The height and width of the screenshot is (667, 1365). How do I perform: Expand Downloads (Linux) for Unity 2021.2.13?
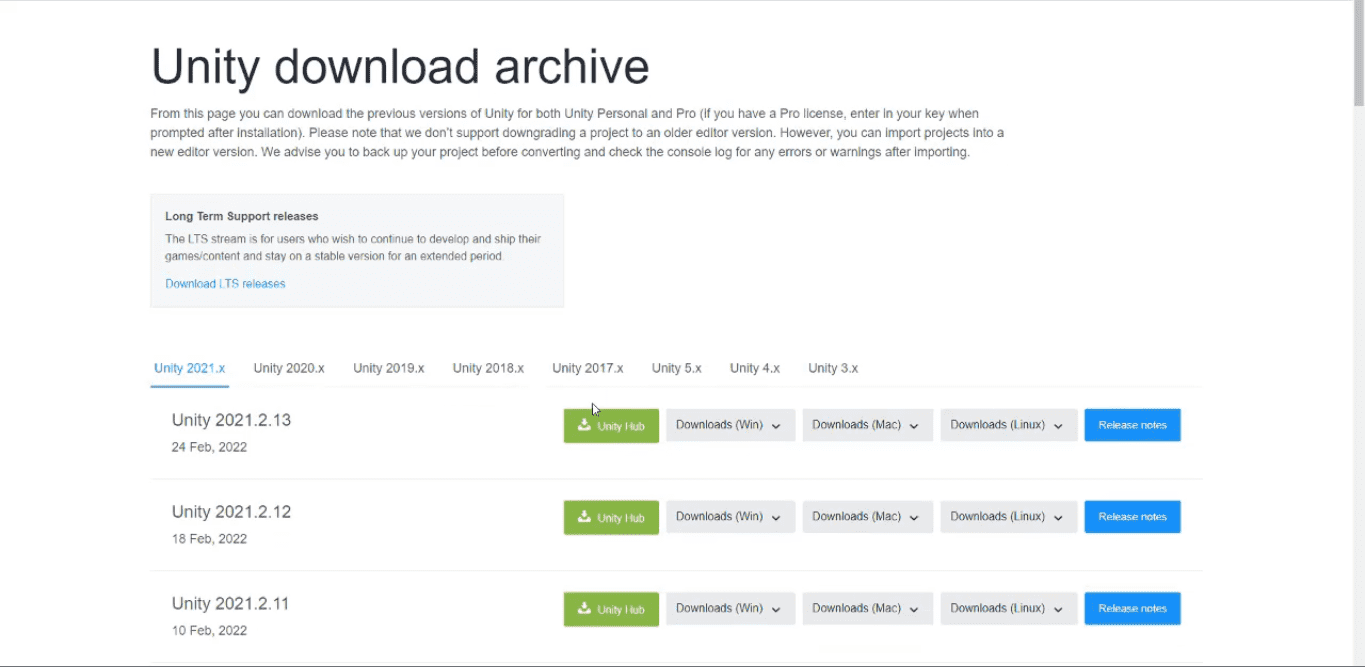coord(1009,425)
